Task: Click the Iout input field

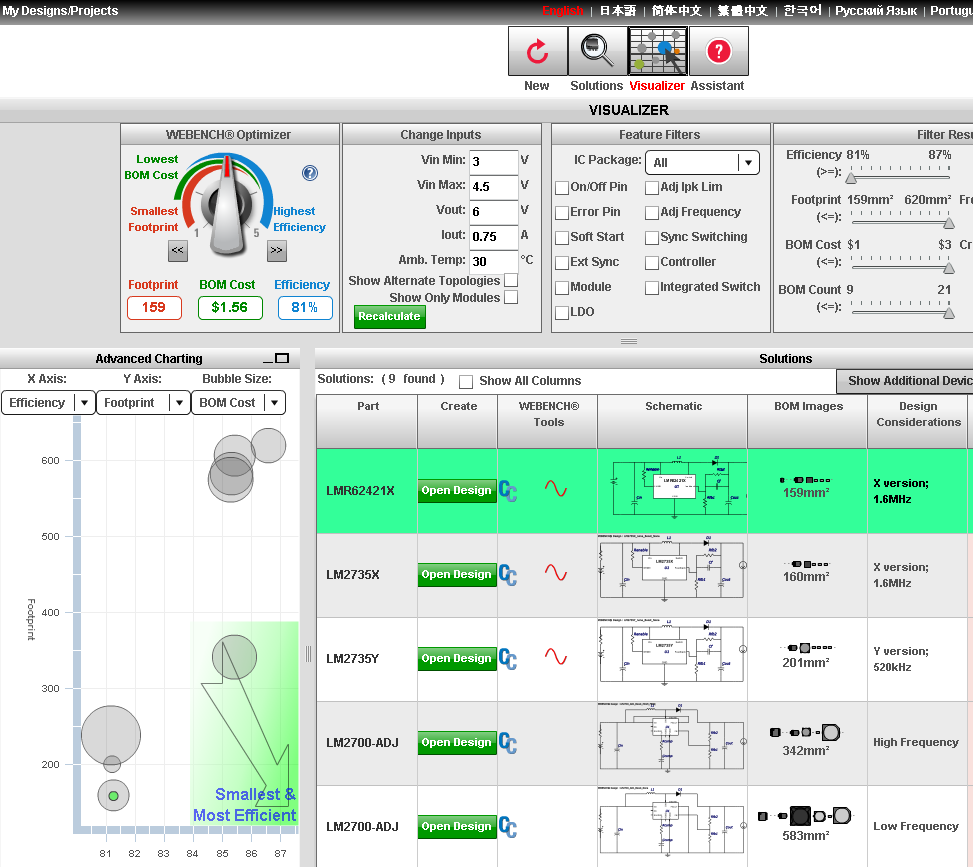Action: point(493,236)
